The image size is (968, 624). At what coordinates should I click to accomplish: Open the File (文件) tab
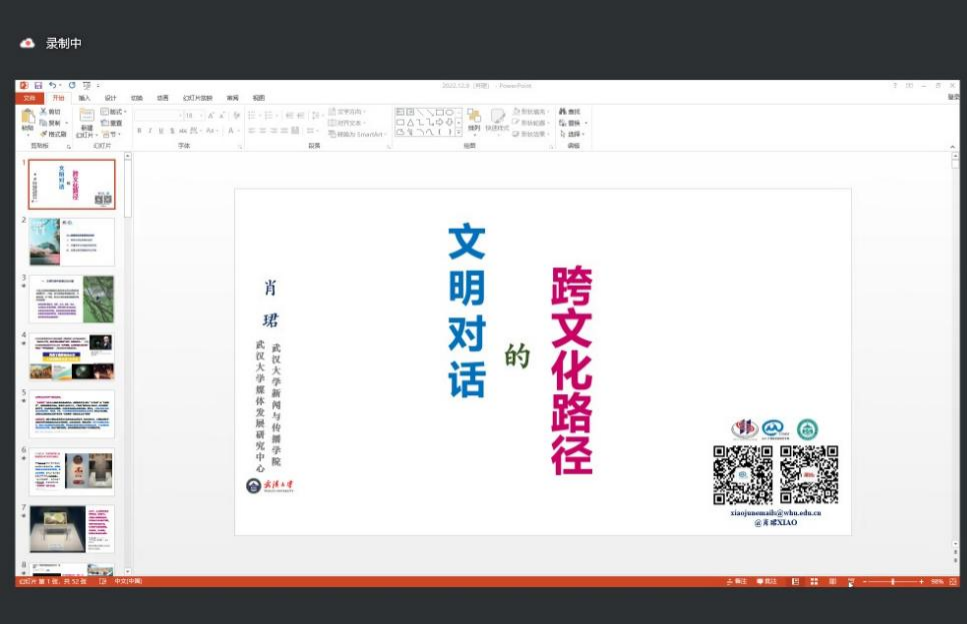pyautogui.click(x=29, y=98)
